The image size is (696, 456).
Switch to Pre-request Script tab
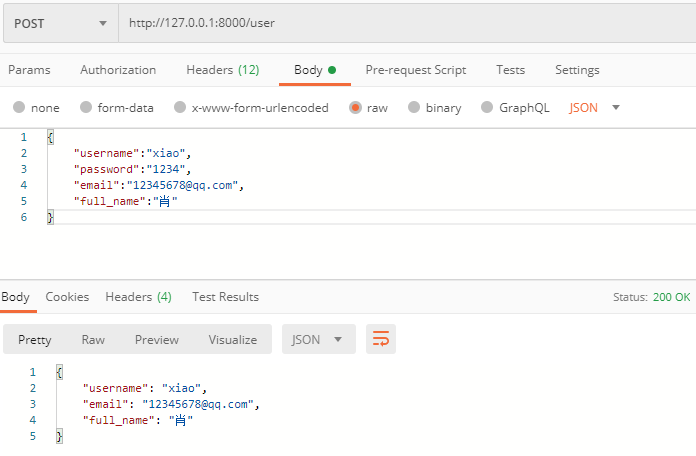coord(415,70)
